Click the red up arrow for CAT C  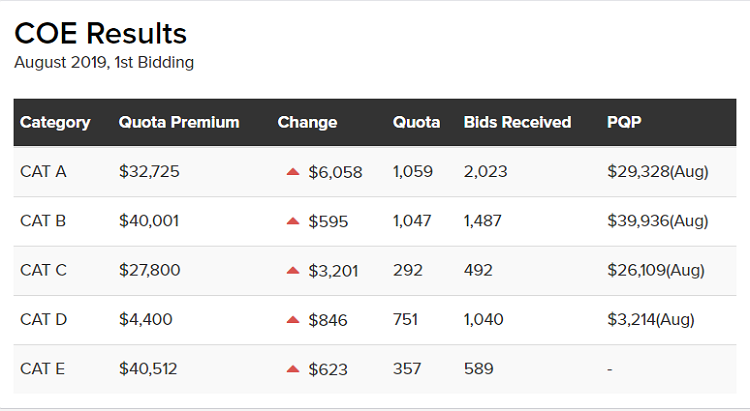(293, 270)
